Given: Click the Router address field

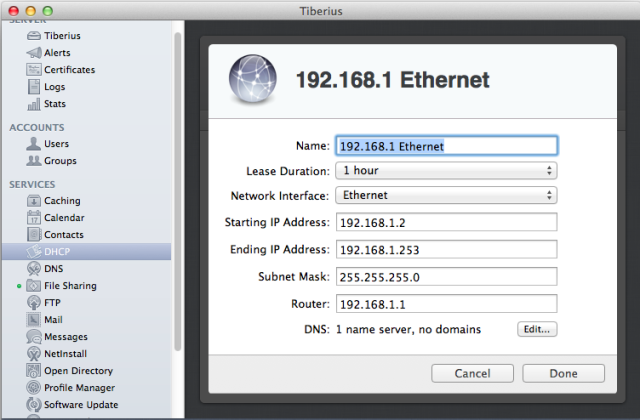Looking at the screenshot, I should pos(447,304).
